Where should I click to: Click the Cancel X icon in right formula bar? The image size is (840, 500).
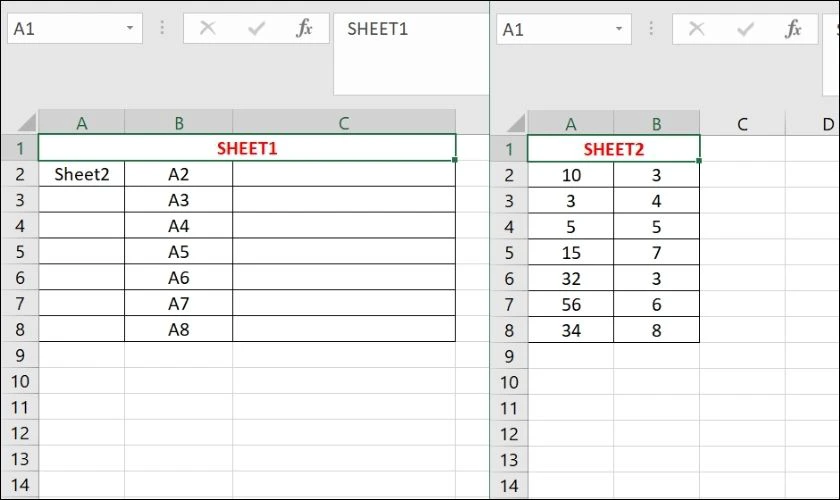point(696,28)
